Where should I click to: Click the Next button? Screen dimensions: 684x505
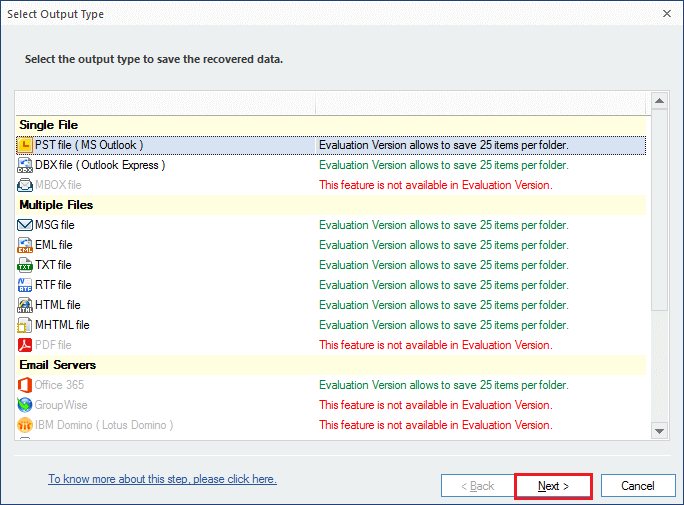click(x=553, y=486)
